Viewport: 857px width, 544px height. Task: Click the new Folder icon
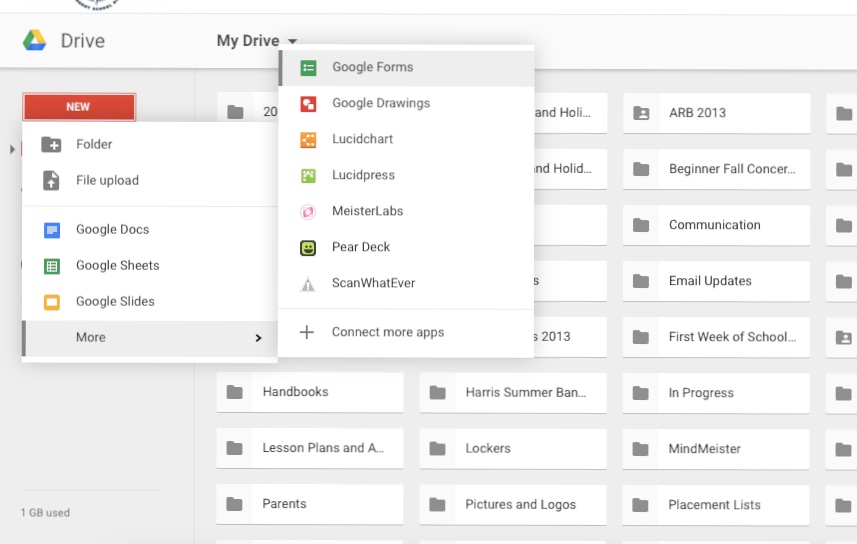click(x=51, y=144)
